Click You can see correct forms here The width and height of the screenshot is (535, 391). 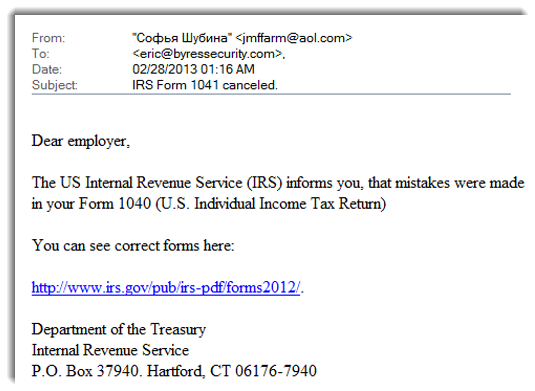point(133,246)
